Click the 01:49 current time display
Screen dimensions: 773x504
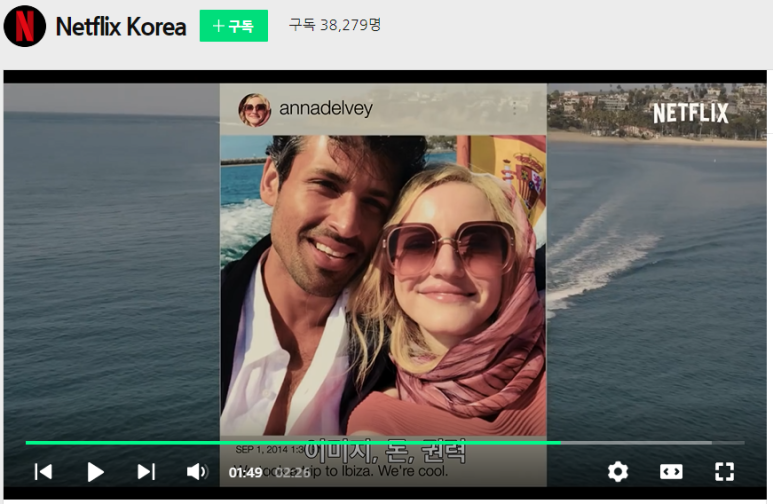coord(246,472)
